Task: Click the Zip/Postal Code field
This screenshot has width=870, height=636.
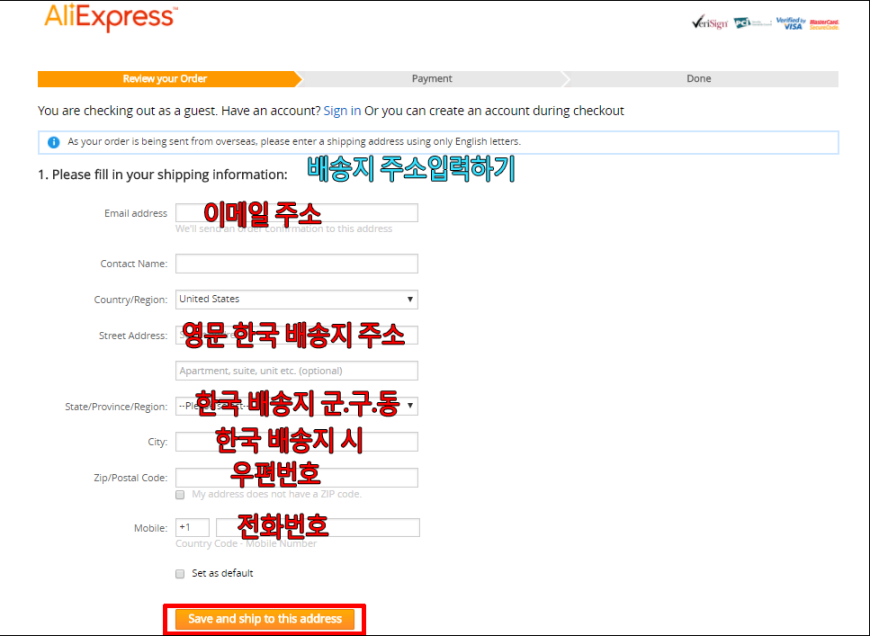Action: click(x=297, y=478)
